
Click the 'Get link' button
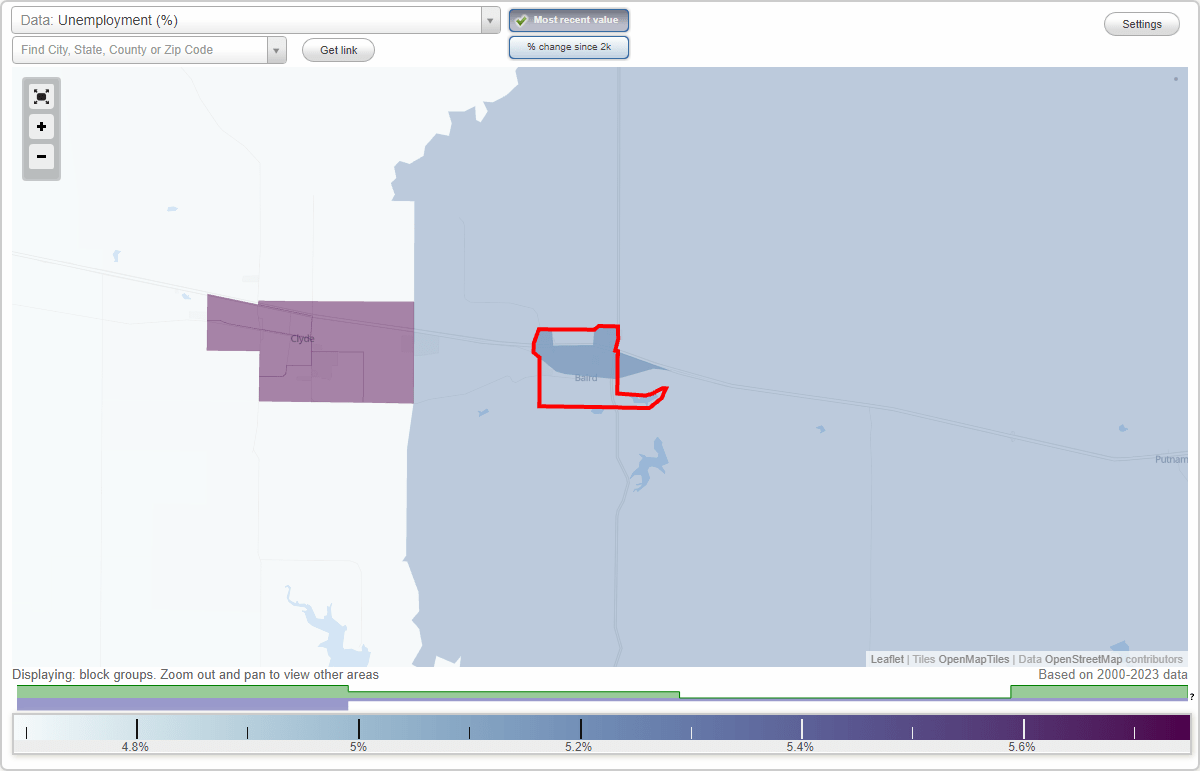point(338,49)
